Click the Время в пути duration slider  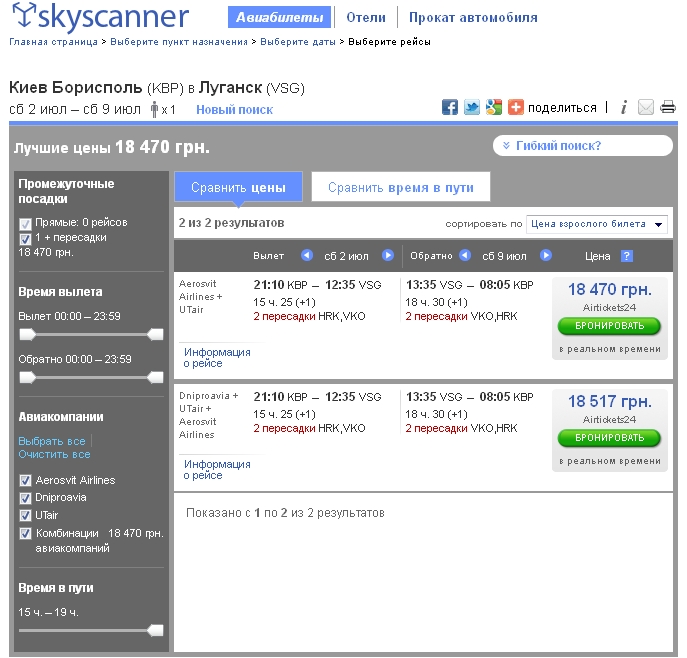(90, 631)
